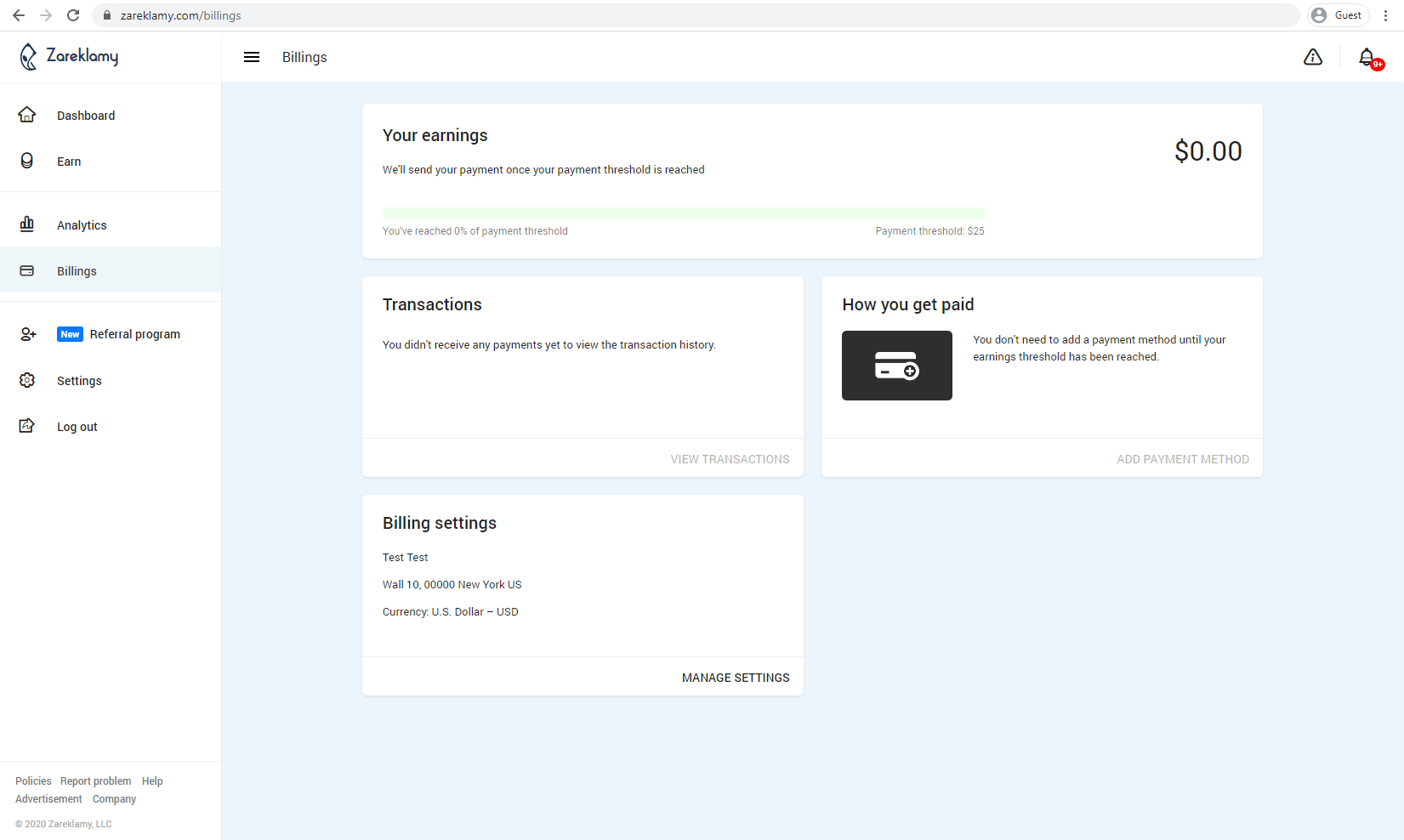Click the payment threshold progress bar
Image resolution: width=1404 pixels, height=840 pixels.
[x=684, y=213]
